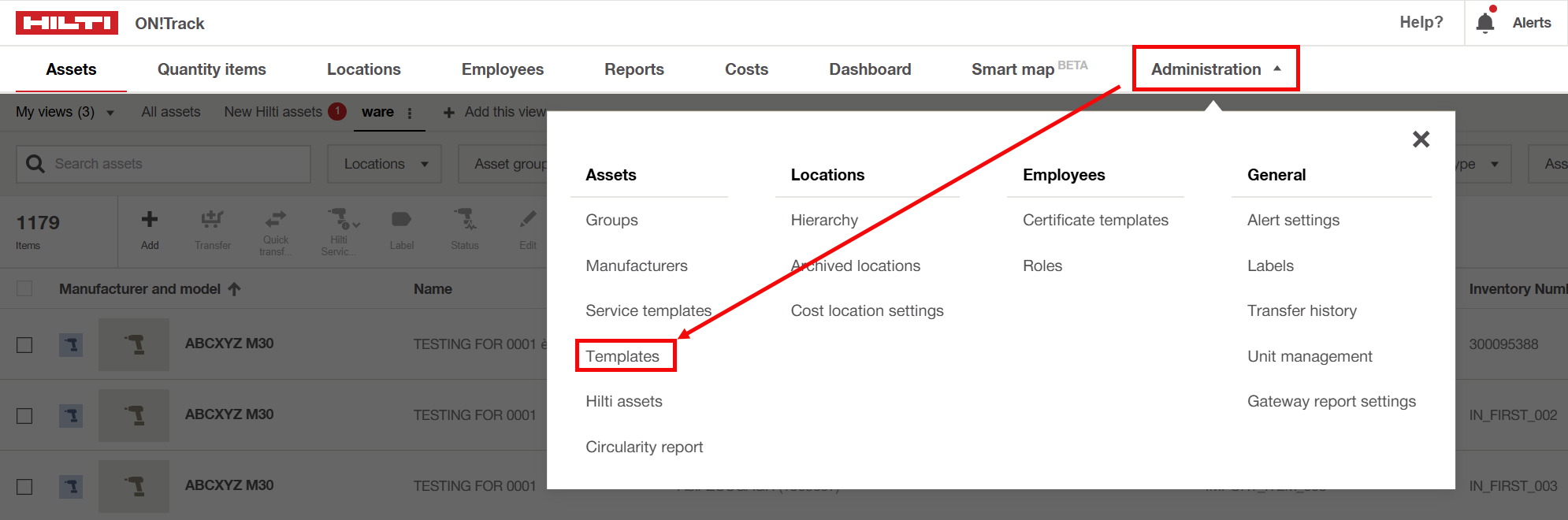This screenshot has width=1568, height=520.
Task: Click the Add asset plus icon
Action: coord(150,220)
